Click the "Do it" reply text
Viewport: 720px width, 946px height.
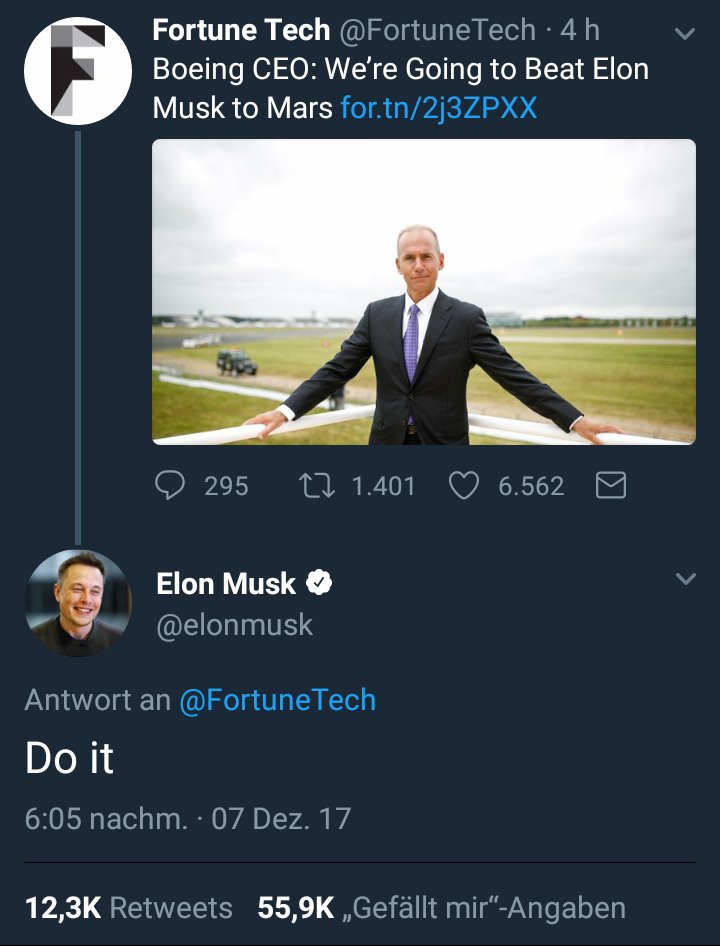pyautogui.click(x=70, y=759)
